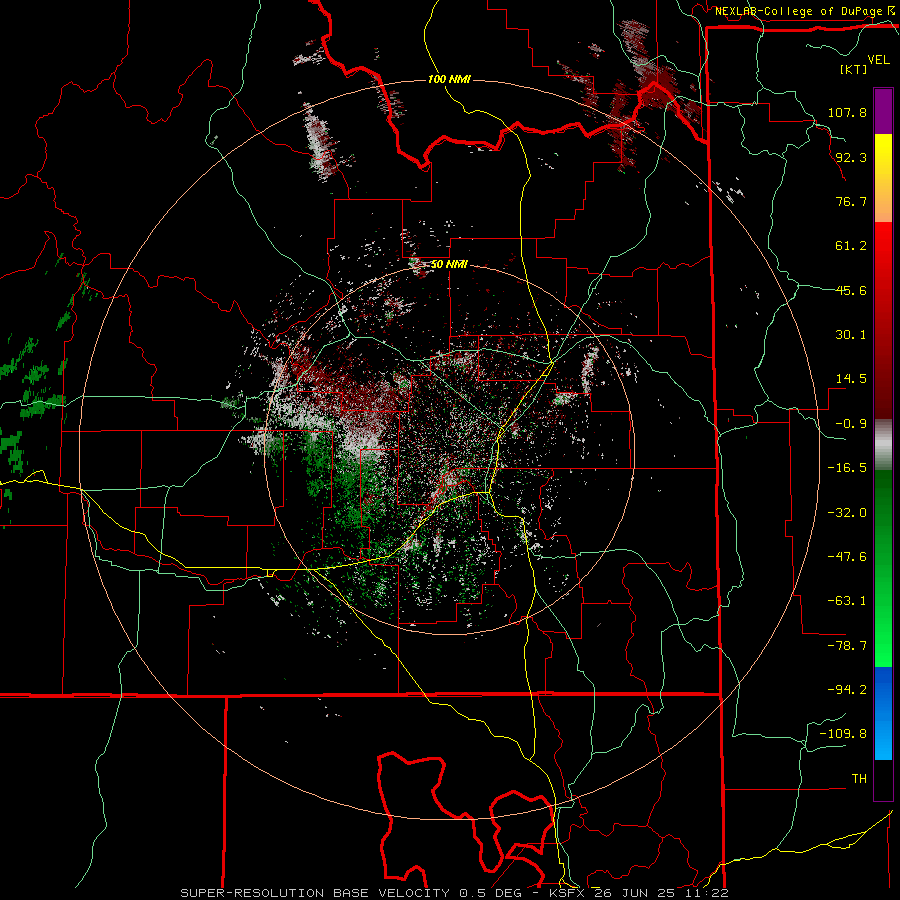Click the -16.5 value on velocity scale

tap(847, 468)
